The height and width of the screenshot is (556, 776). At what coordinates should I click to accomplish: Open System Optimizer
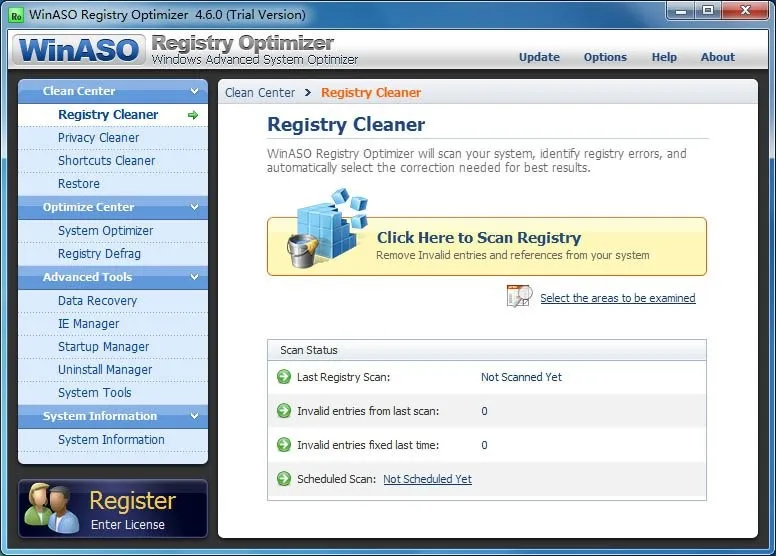pyautogui.click(x=113, y=230)
